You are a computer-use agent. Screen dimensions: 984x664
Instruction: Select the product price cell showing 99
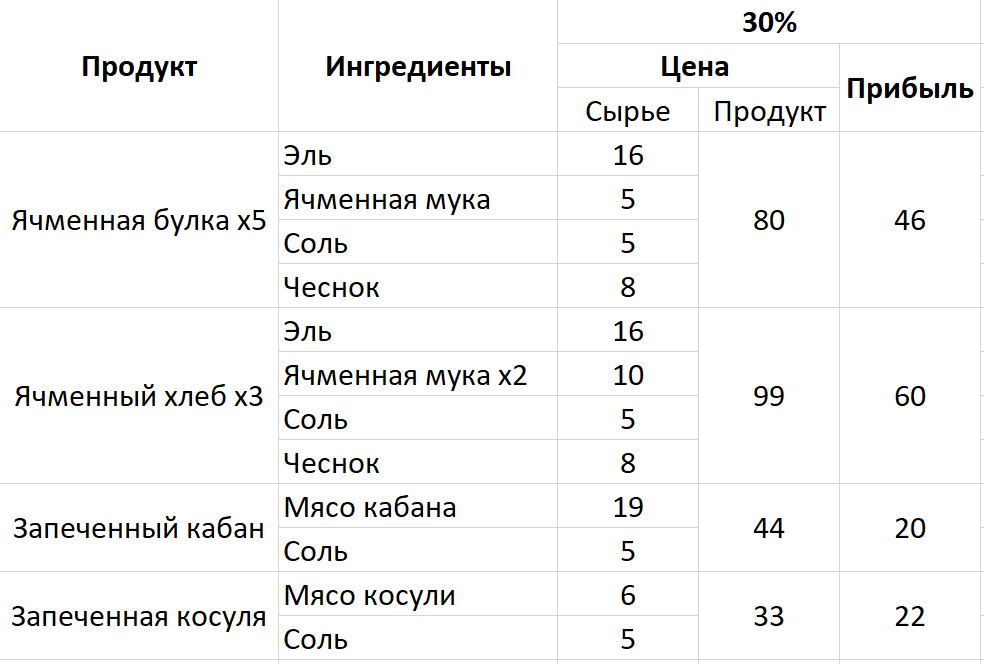[x=768, y=397]
